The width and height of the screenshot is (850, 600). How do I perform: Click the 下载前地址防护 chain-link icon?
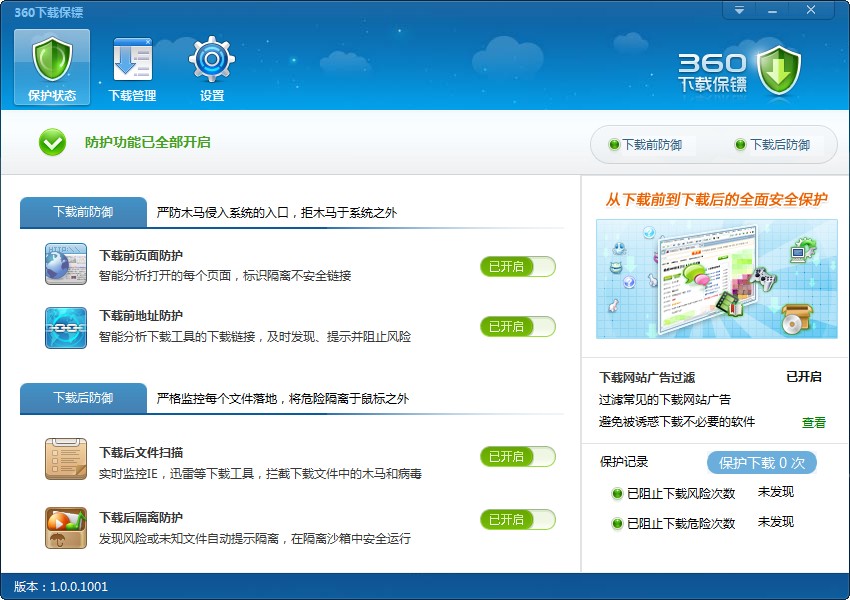click(65, 327)
